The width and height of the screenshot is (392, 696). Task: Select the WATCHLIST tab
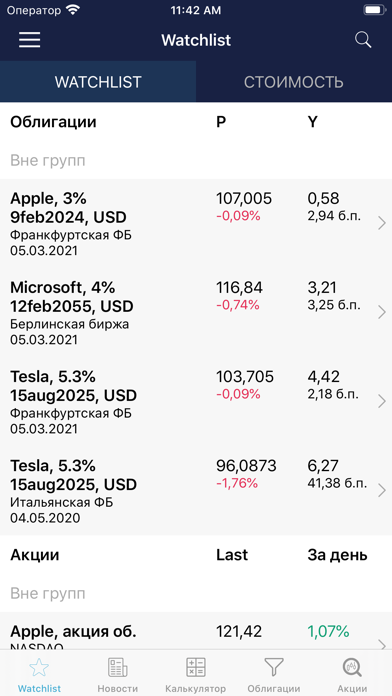(x=98, y=82)
